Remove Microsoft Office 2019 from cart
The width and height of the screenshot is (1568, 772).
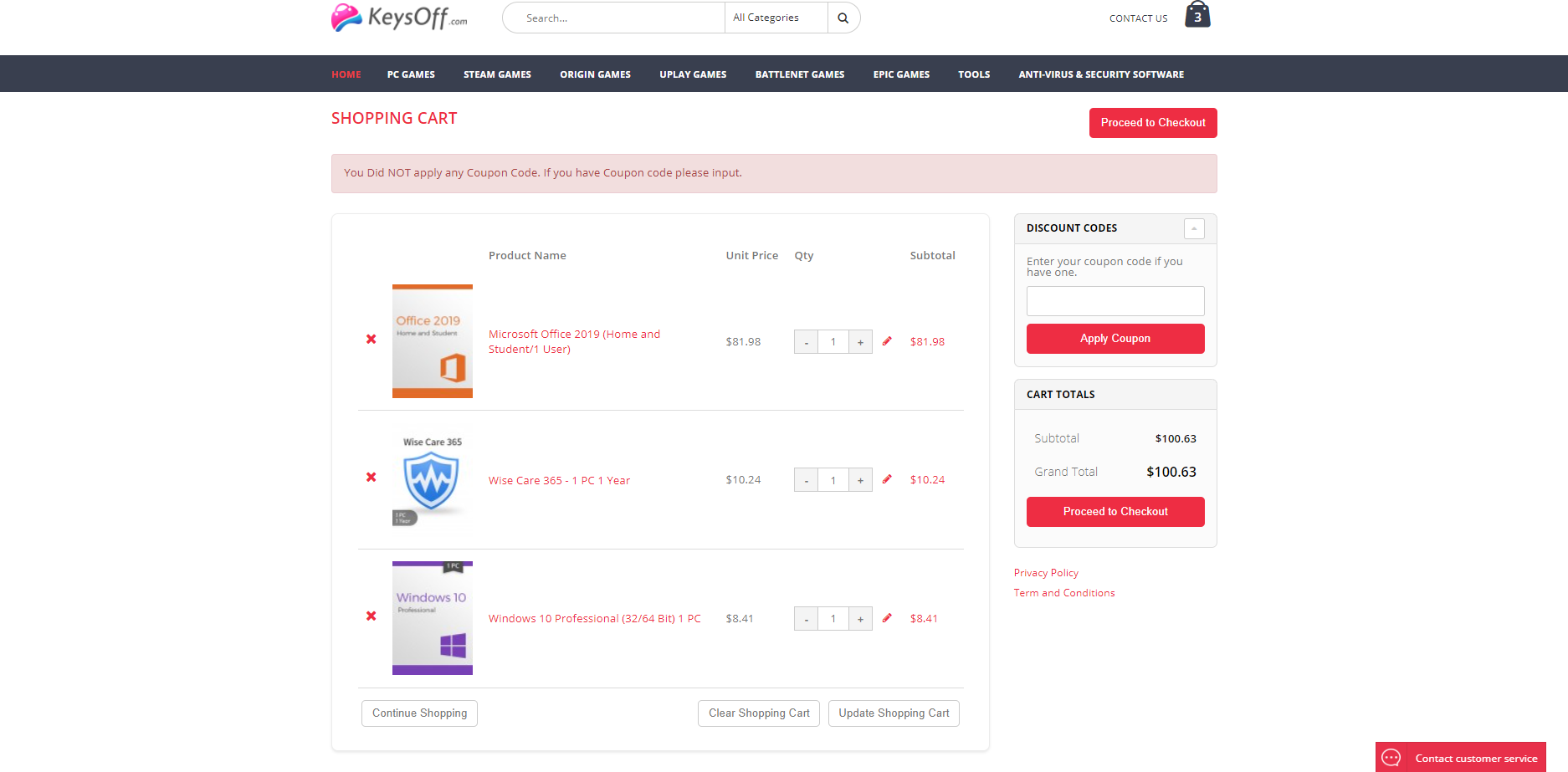click(371, 339)
